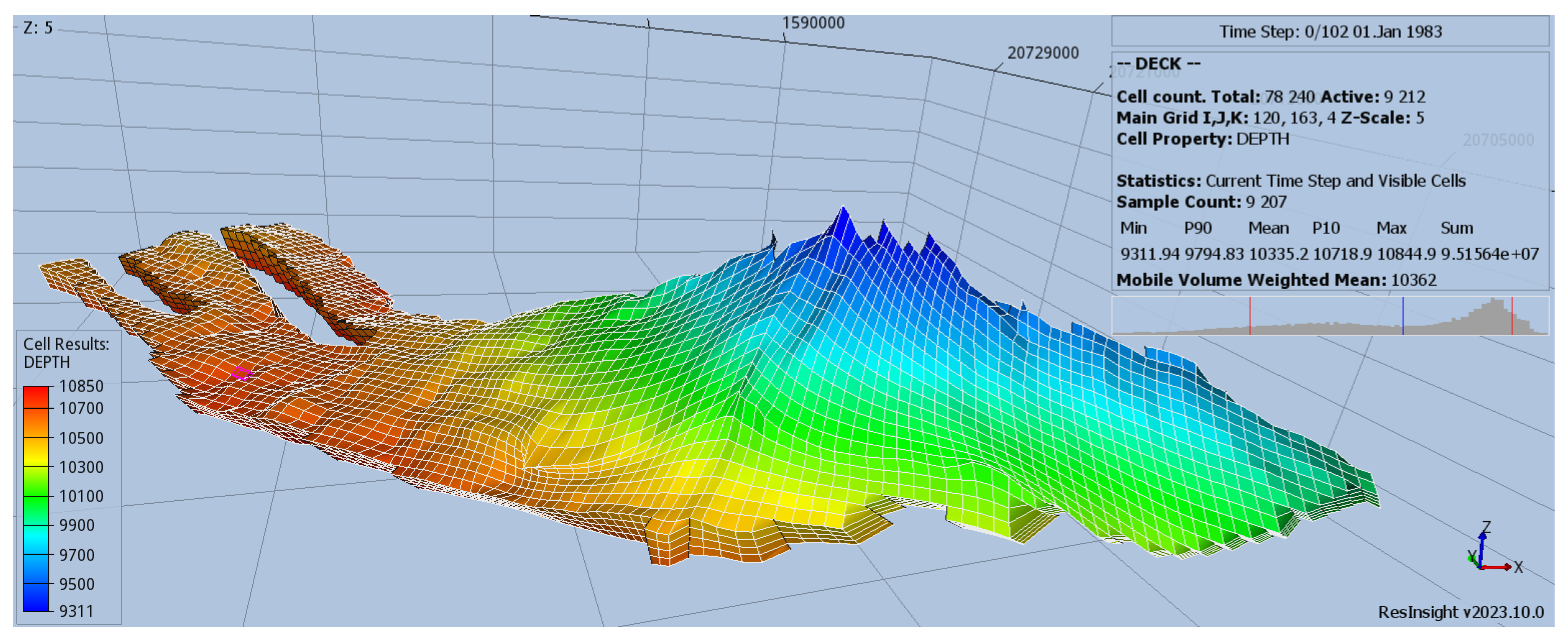Image resolution: width=1568 pixels, height=641 pixels.
Task: Click the yellow band of the color legend
Action: click(x=36, y=452)
